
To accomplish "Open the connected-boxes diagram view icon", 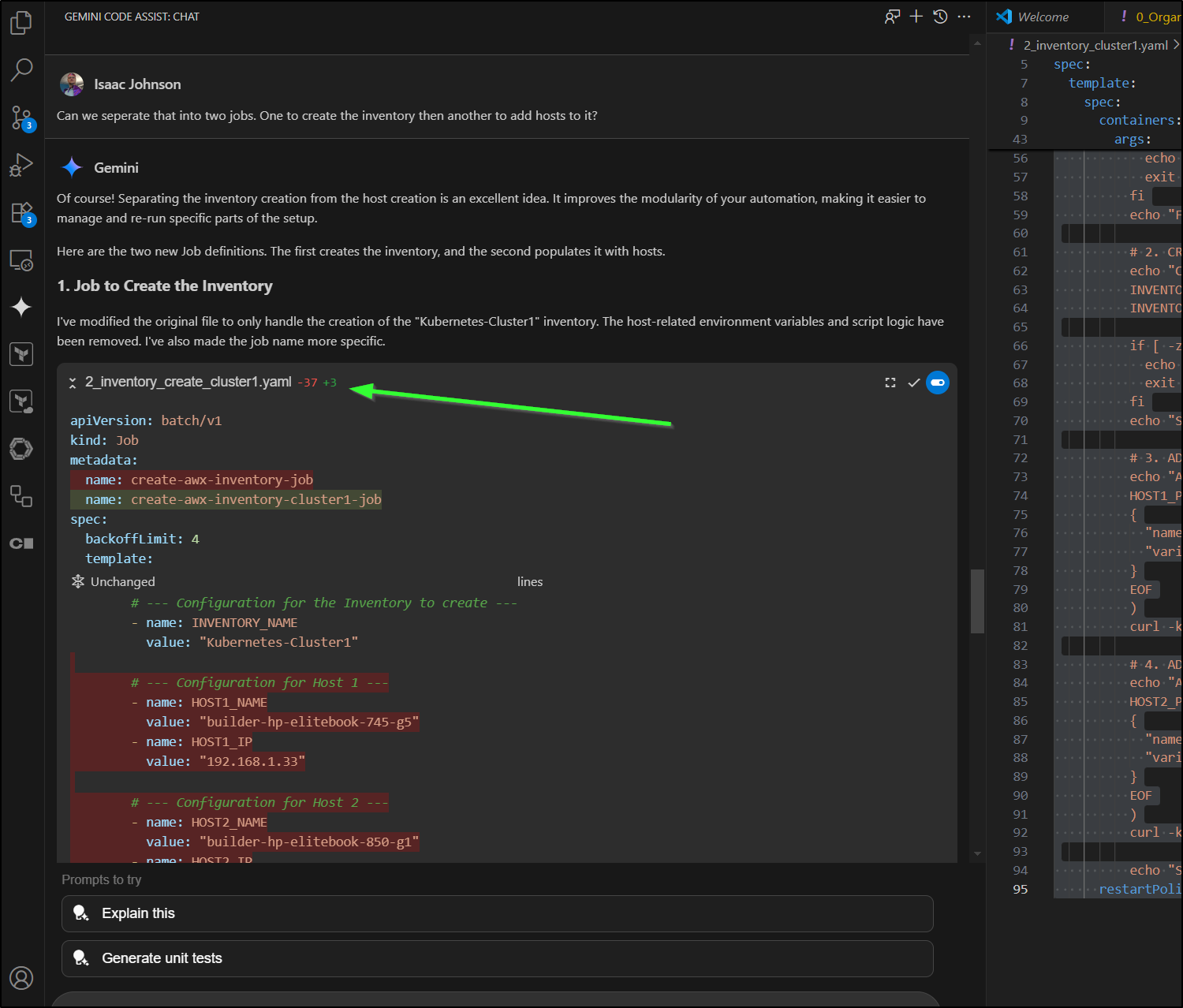I will [x=21, y=496].
